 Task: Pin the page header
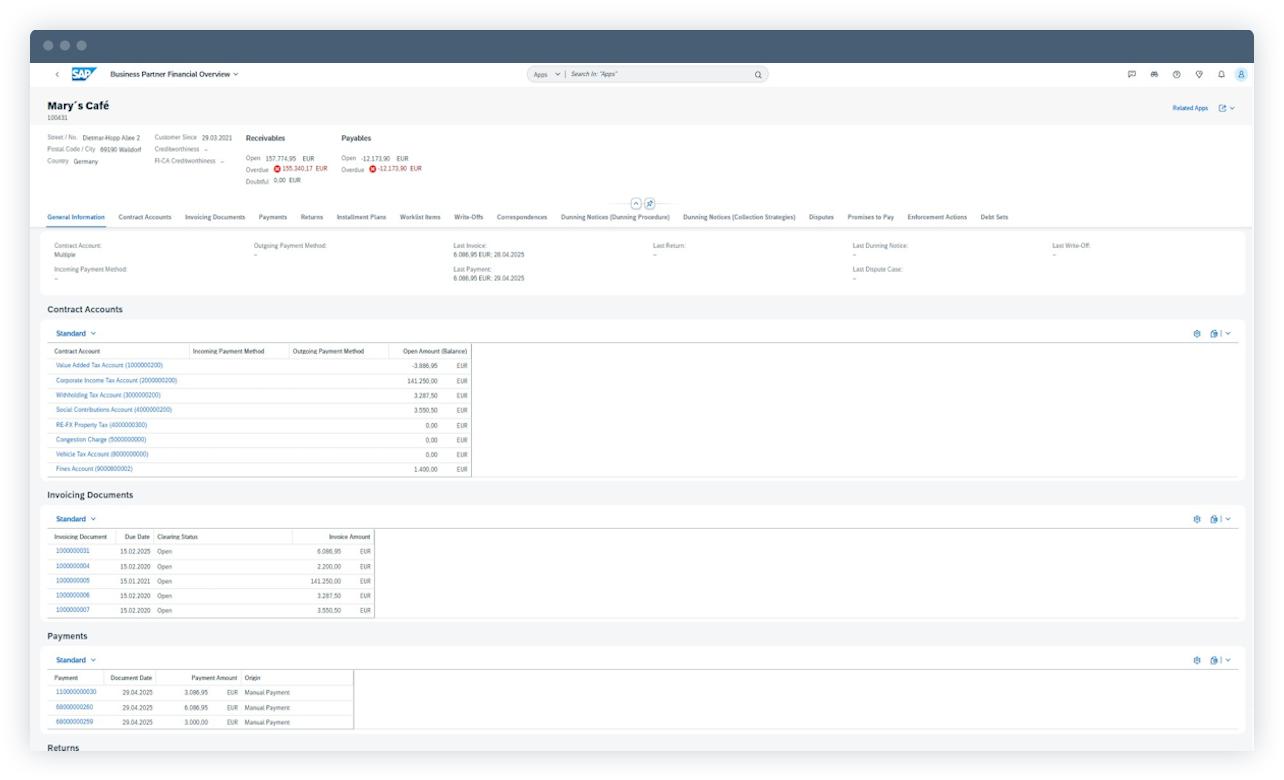(x=651, y=203)
